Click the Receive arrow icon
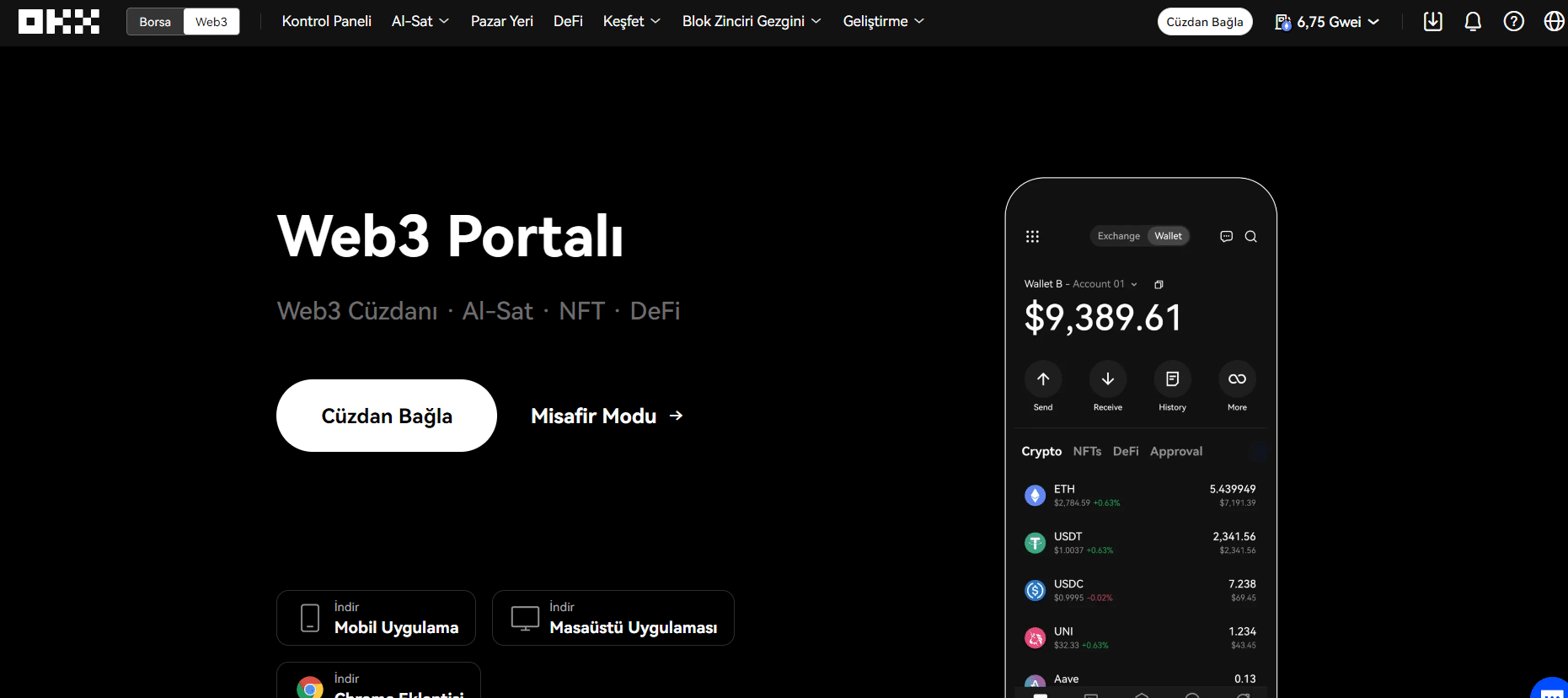Viewport: 1568px width, 698px height. [1108, 379]
